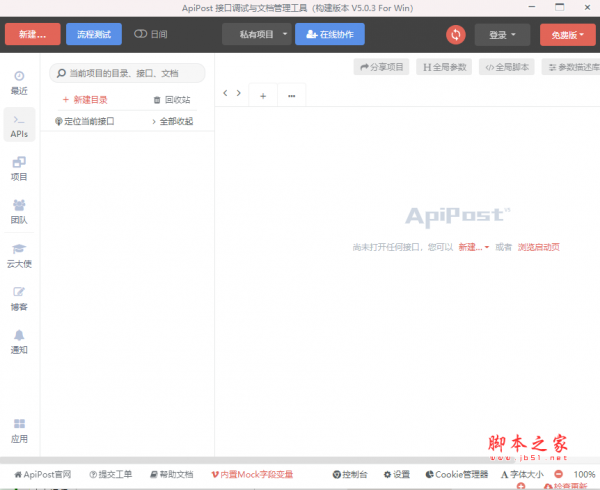Collapse all with 全部收起
Screen dimensions: 600x490
point(172,122)
